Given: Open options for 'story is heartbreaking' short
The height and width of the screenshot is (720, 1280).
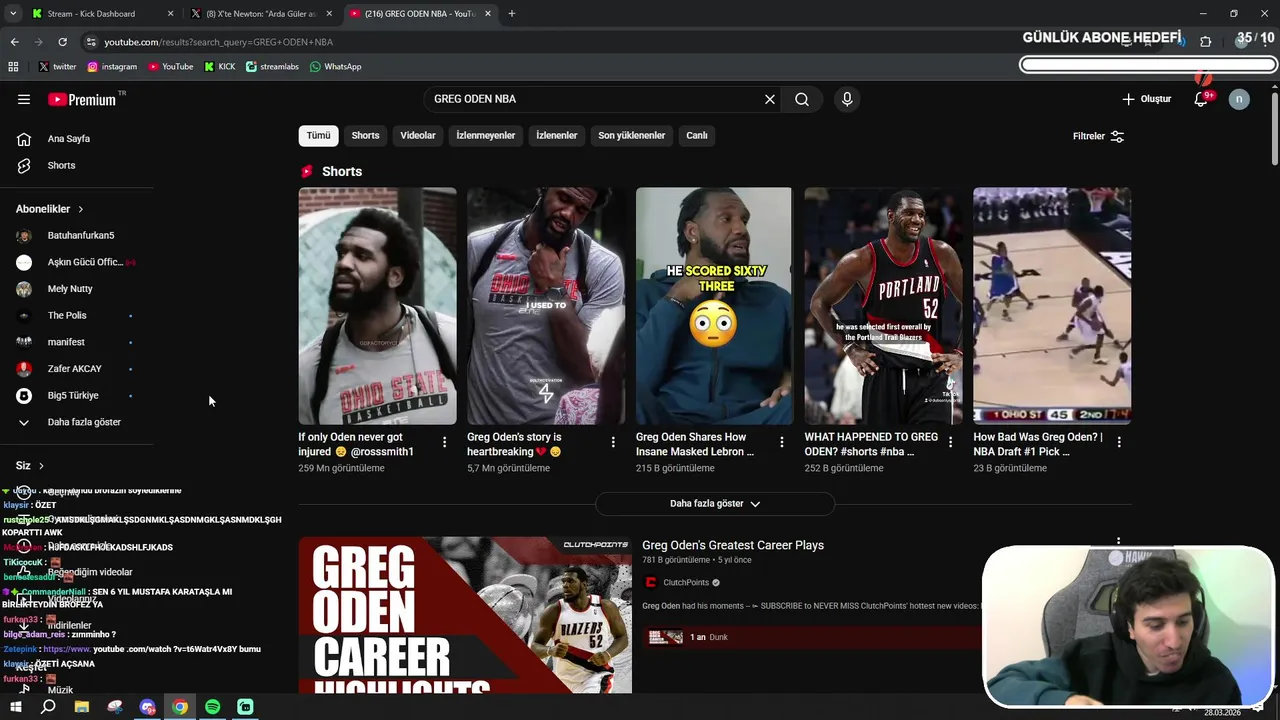Looking at the screenshot, I should (613, 442).
